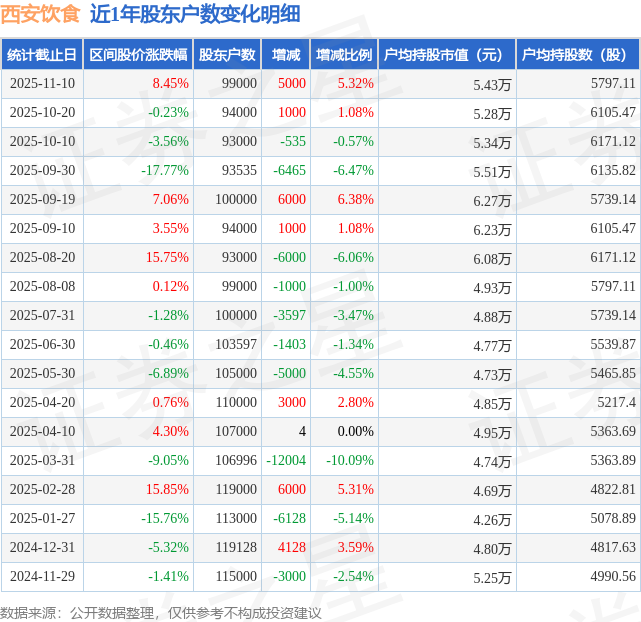Screen dimensions: 641x622
Task: Click the 统计截止日 column header
Action: coord(42,54)
